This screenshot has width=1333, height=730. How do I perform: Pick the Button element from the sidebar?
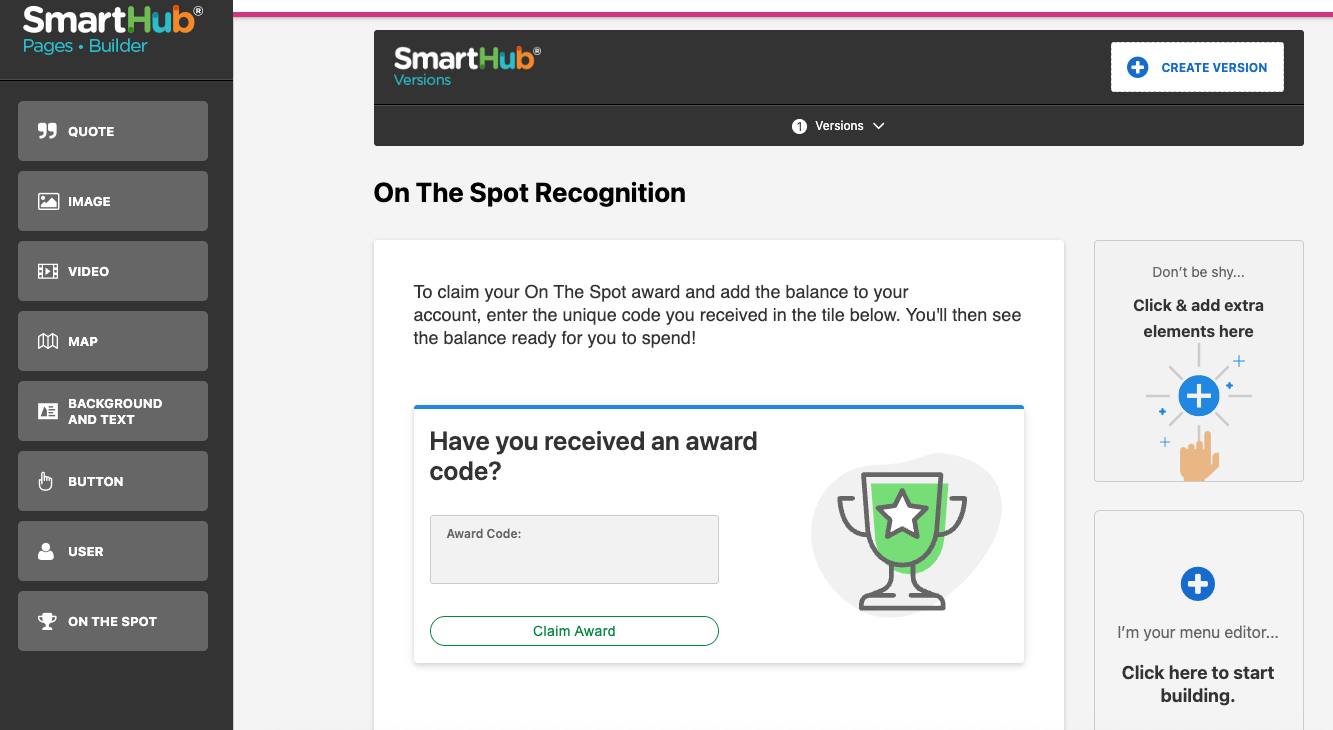coord(112,481)
